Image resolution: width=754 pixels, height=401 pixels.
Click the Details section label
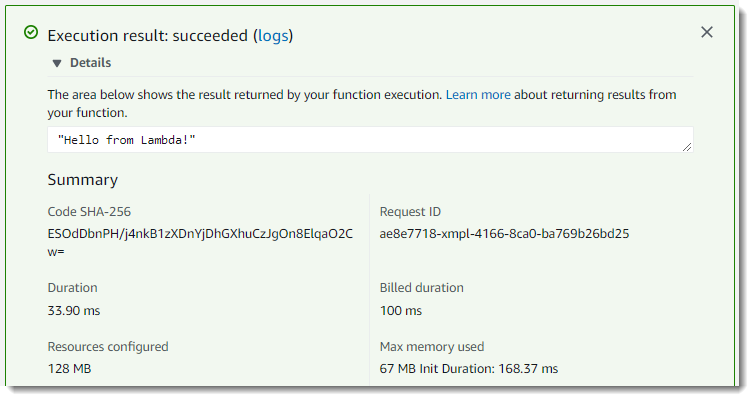tap(90, 63)
